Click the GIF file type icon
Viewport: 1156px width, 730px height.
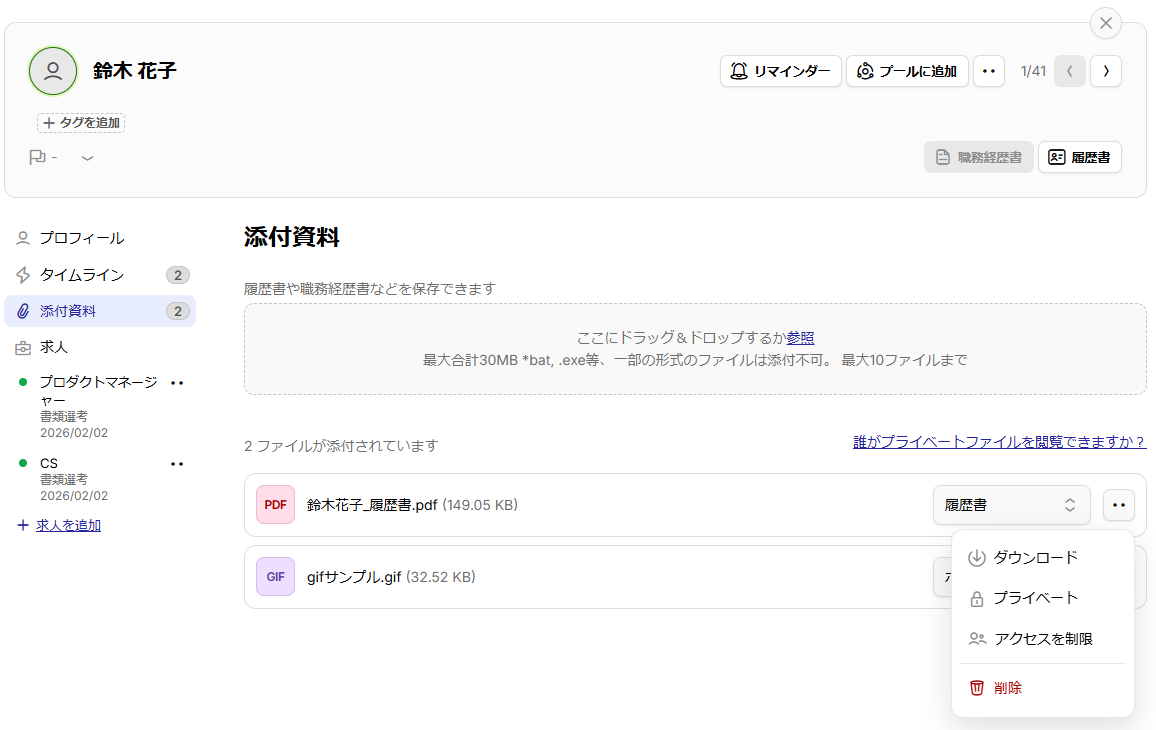(275, 577)
